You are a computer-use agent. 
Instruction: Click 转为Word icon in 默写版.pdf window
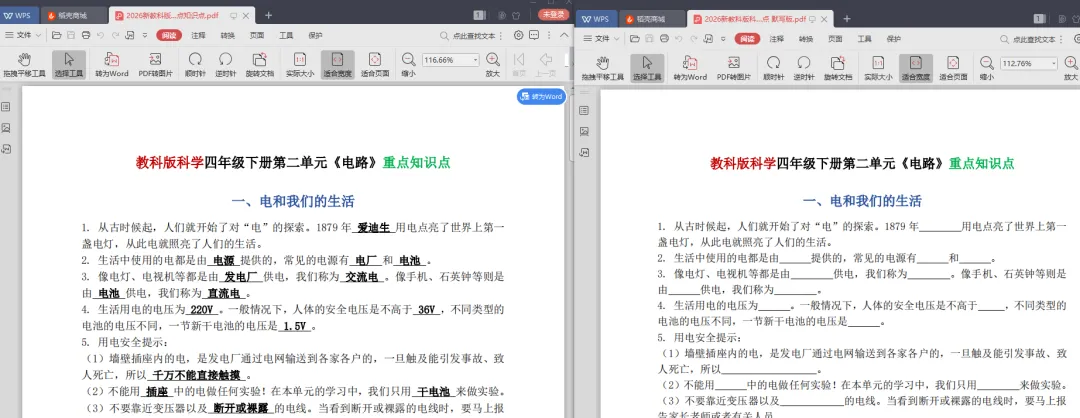pyautogui.click(x=690, y=67)
